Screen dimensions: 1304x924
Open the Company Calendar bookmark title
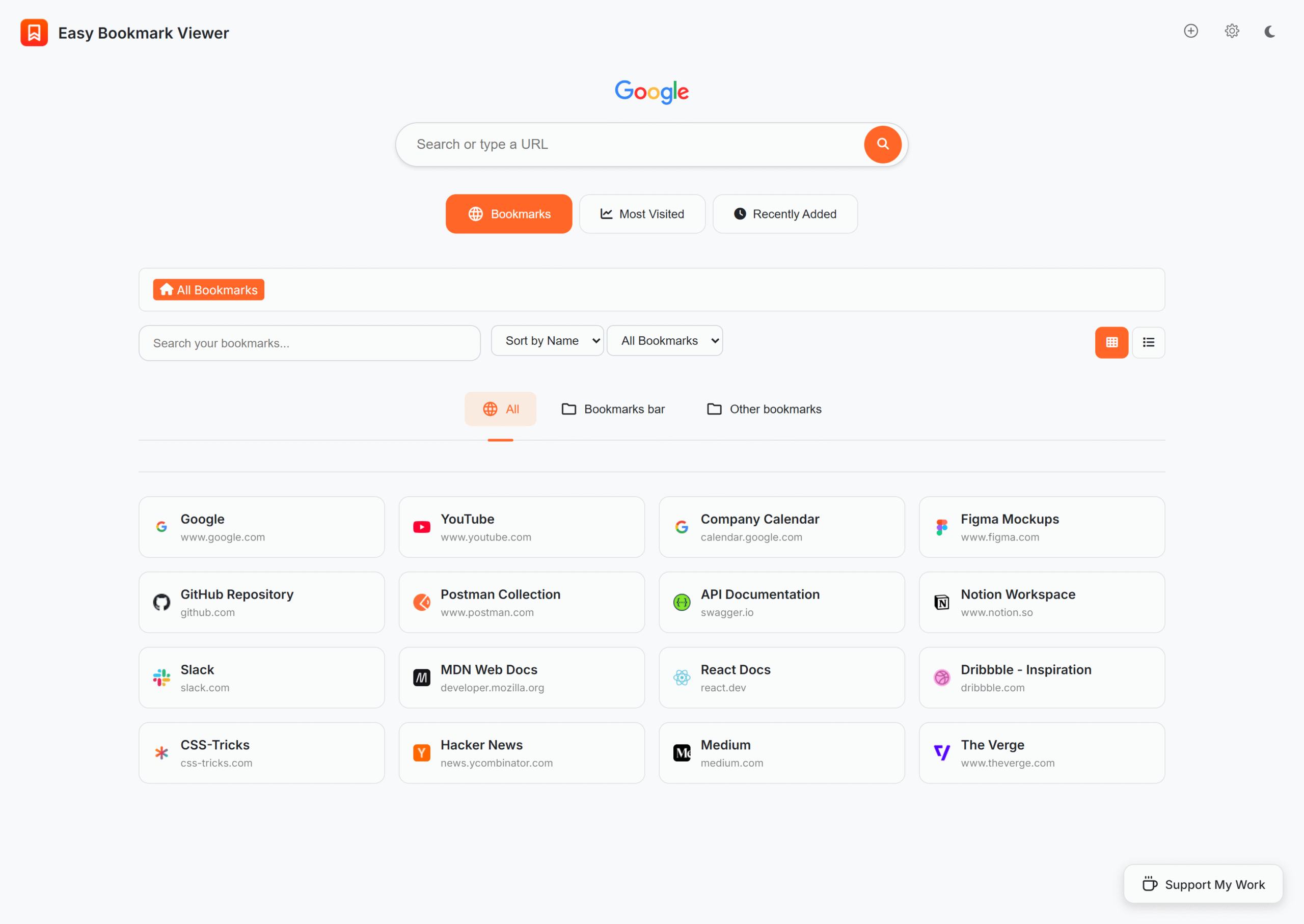click(759, 519)
